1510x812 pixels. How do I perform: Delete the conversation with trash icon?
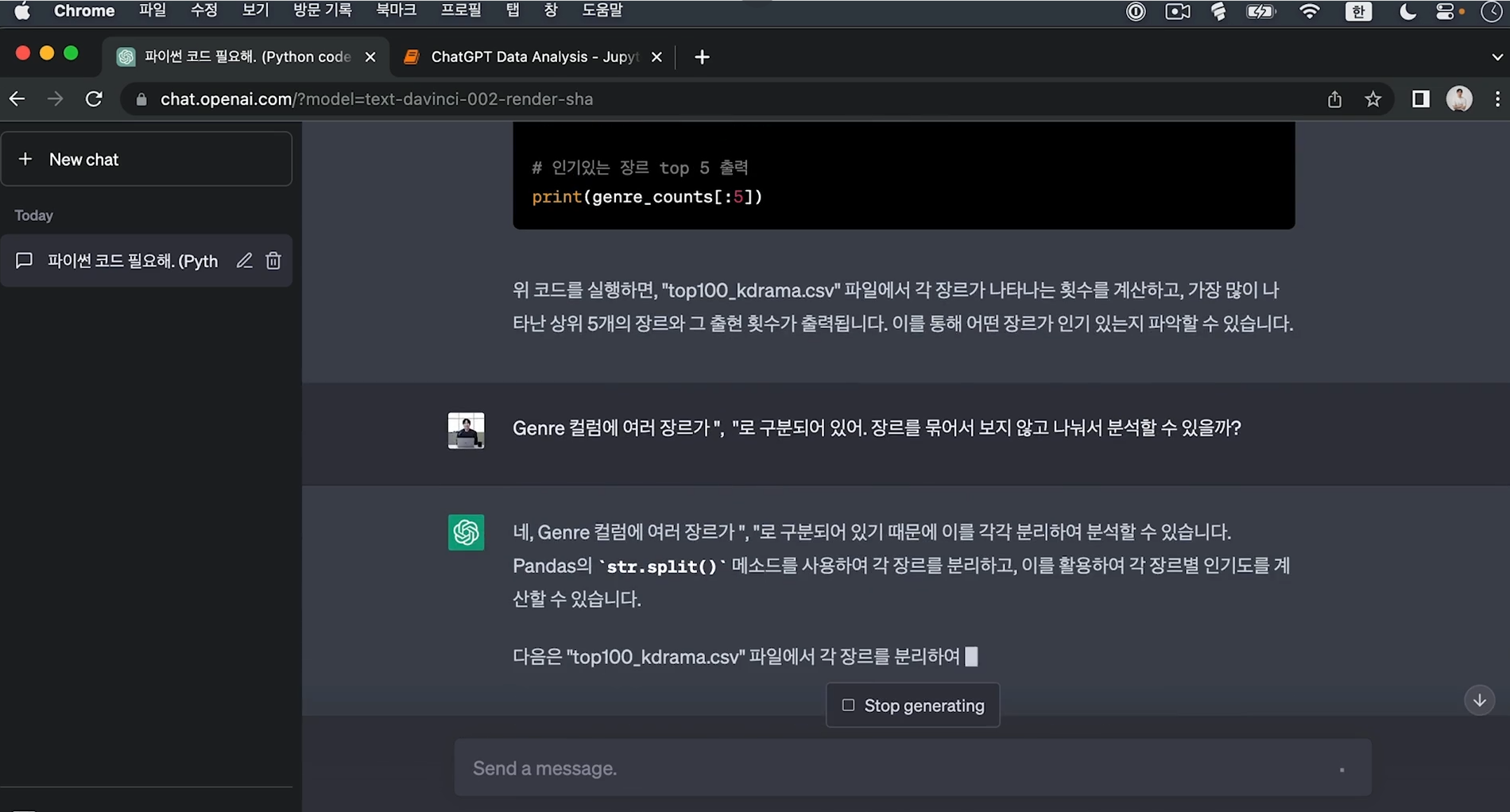pos(273,261)
